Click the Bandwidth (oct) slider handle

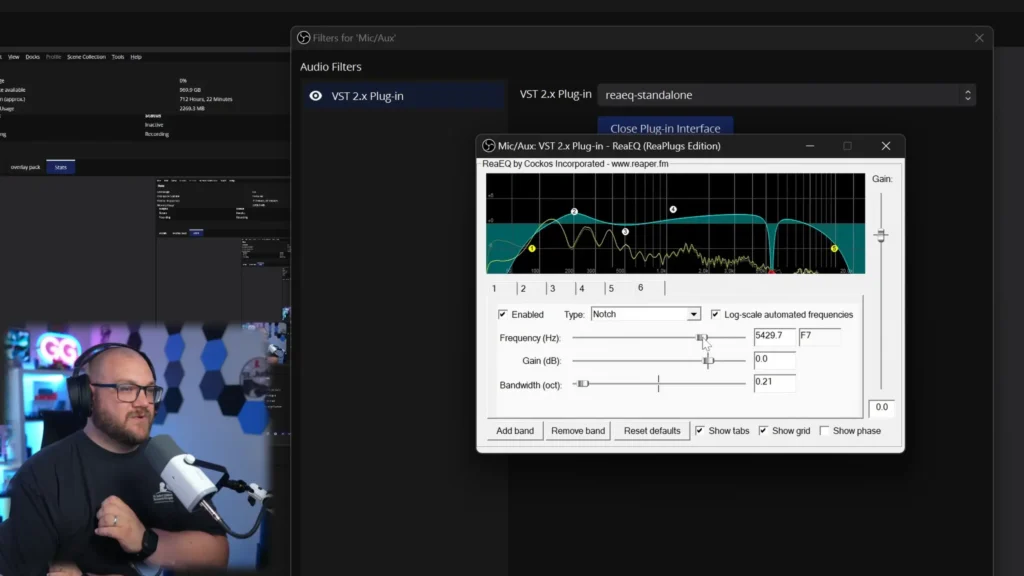[x=583, y=384]
